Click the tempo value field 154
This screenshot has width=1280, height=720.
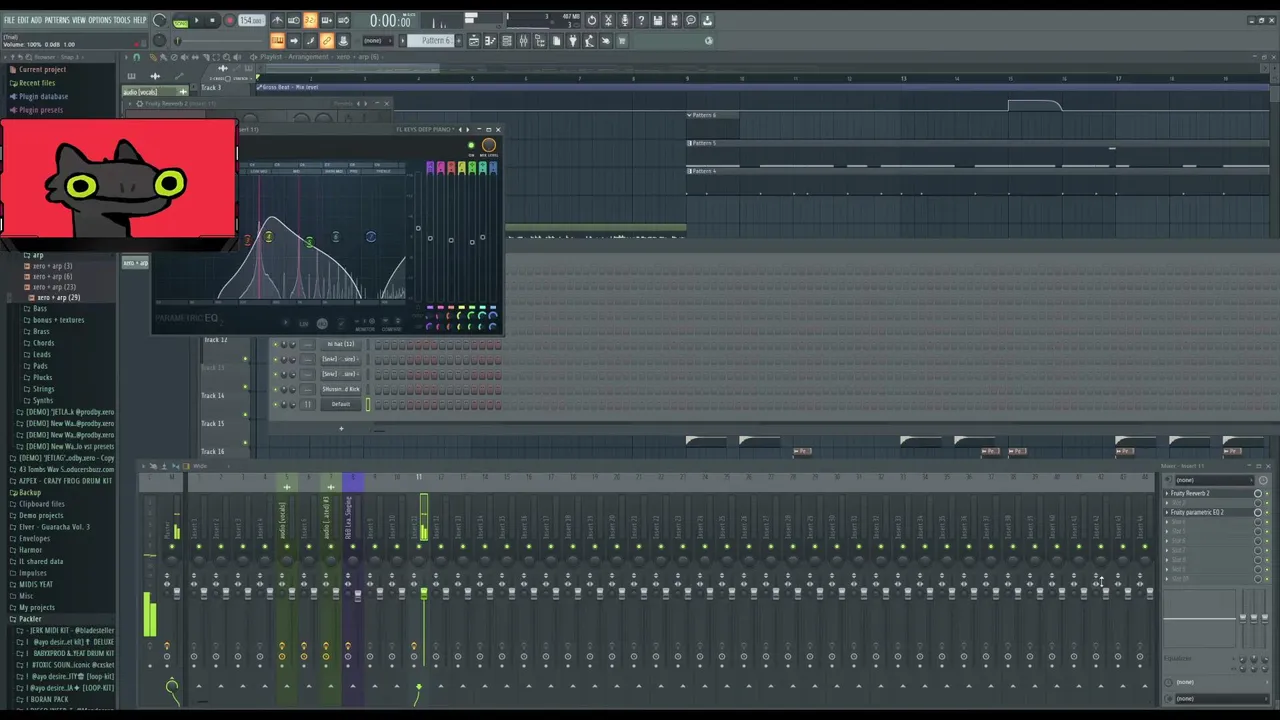pyautogui.click(x=251, y=20)
